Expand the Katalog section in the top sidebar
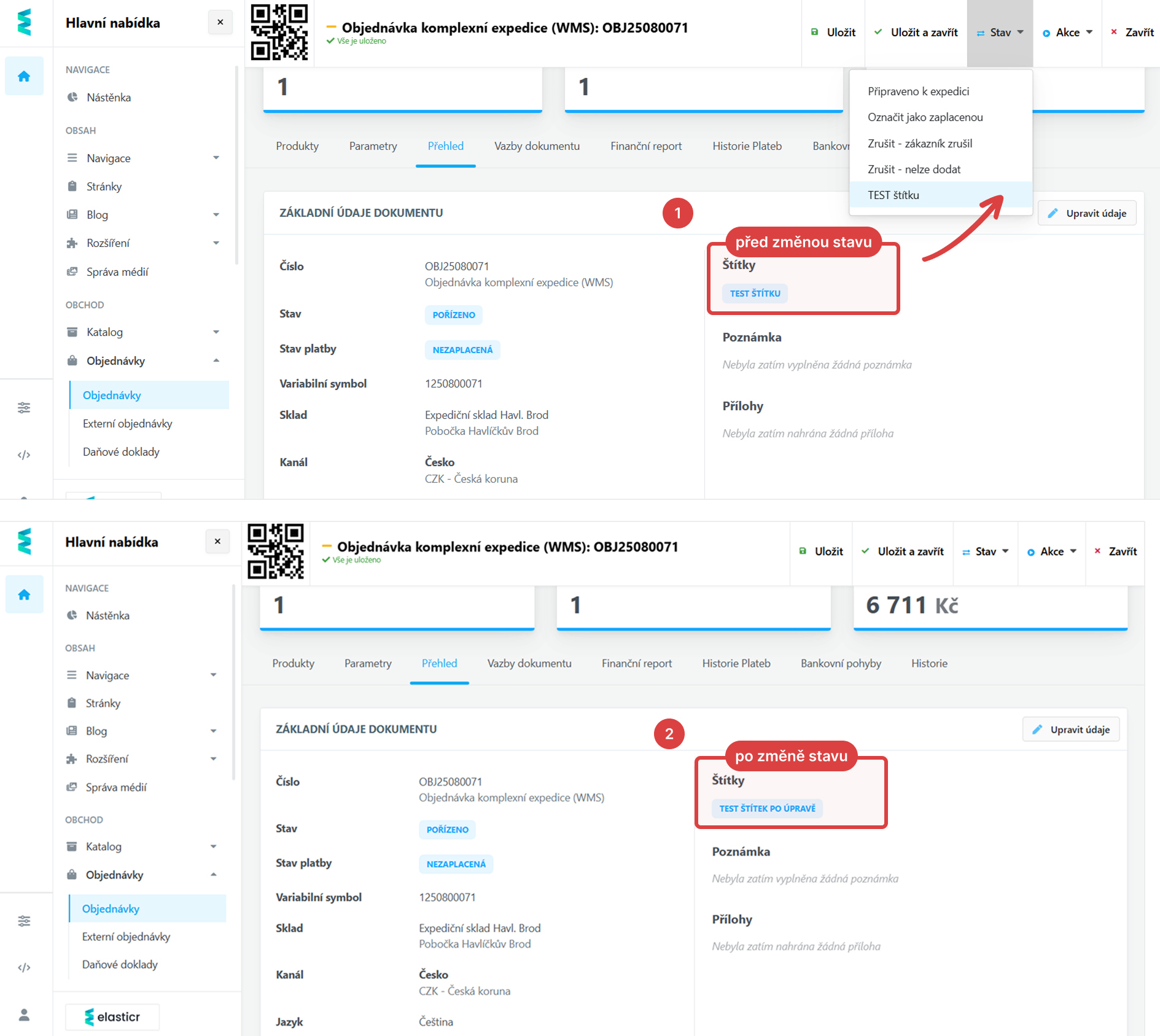This screenshot has height=1036, width=1160. pyautogui.click(x=216, y=332)
